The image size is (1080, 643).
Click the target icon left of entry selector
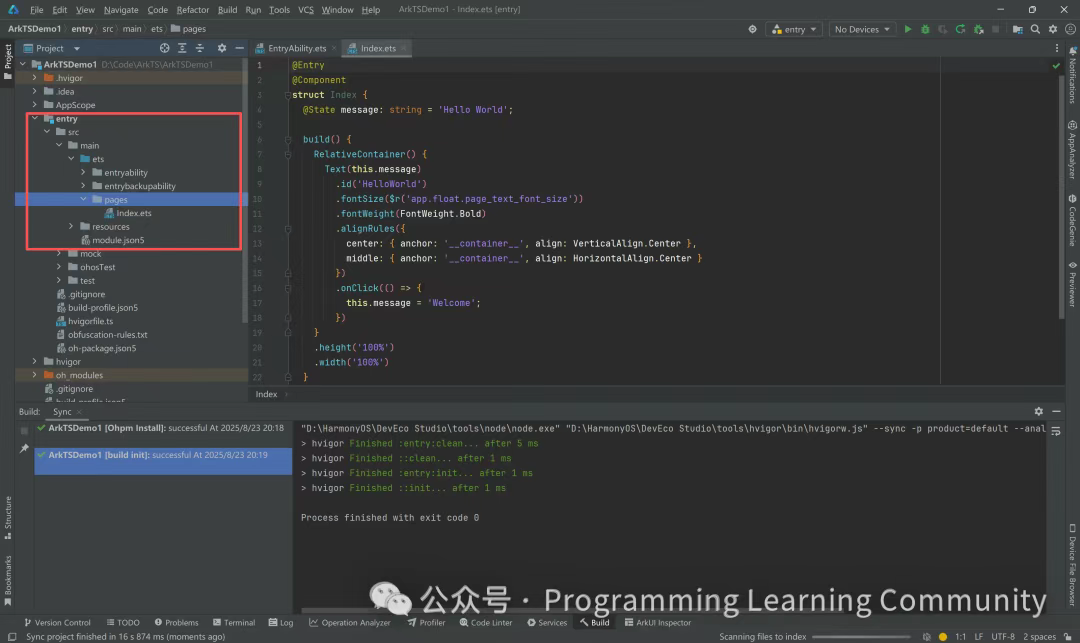(752, 29)
